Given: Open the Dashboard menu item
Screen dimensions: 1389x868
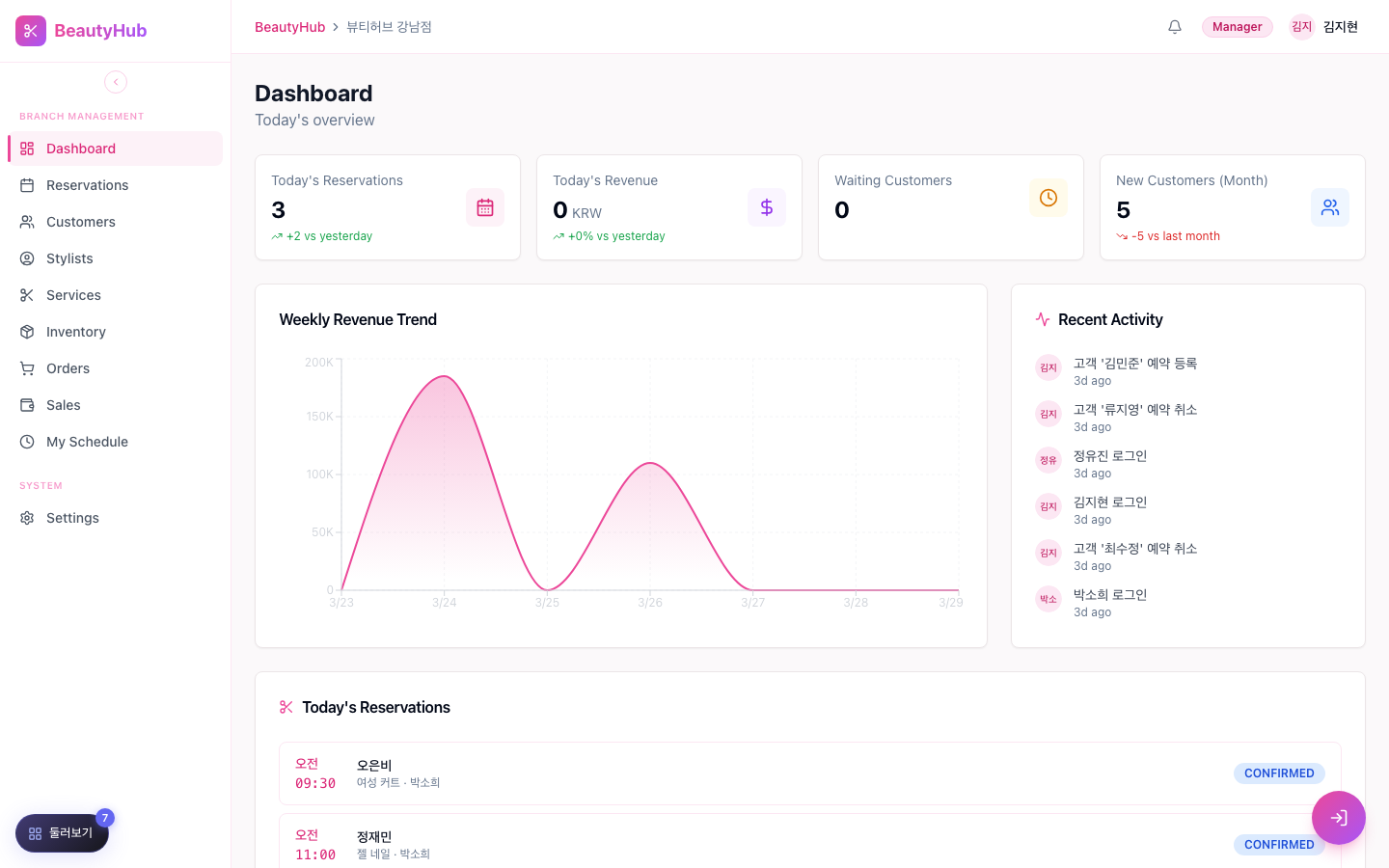Looking at the screenshot, I should point(116,149).
